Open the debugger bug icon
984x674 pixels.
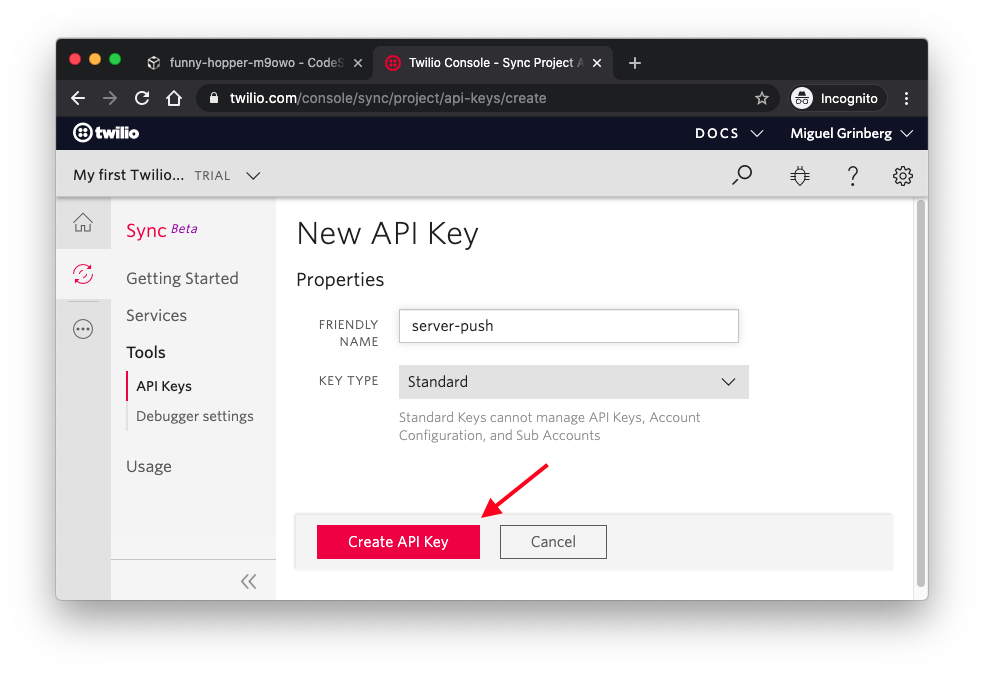(800, 176)
